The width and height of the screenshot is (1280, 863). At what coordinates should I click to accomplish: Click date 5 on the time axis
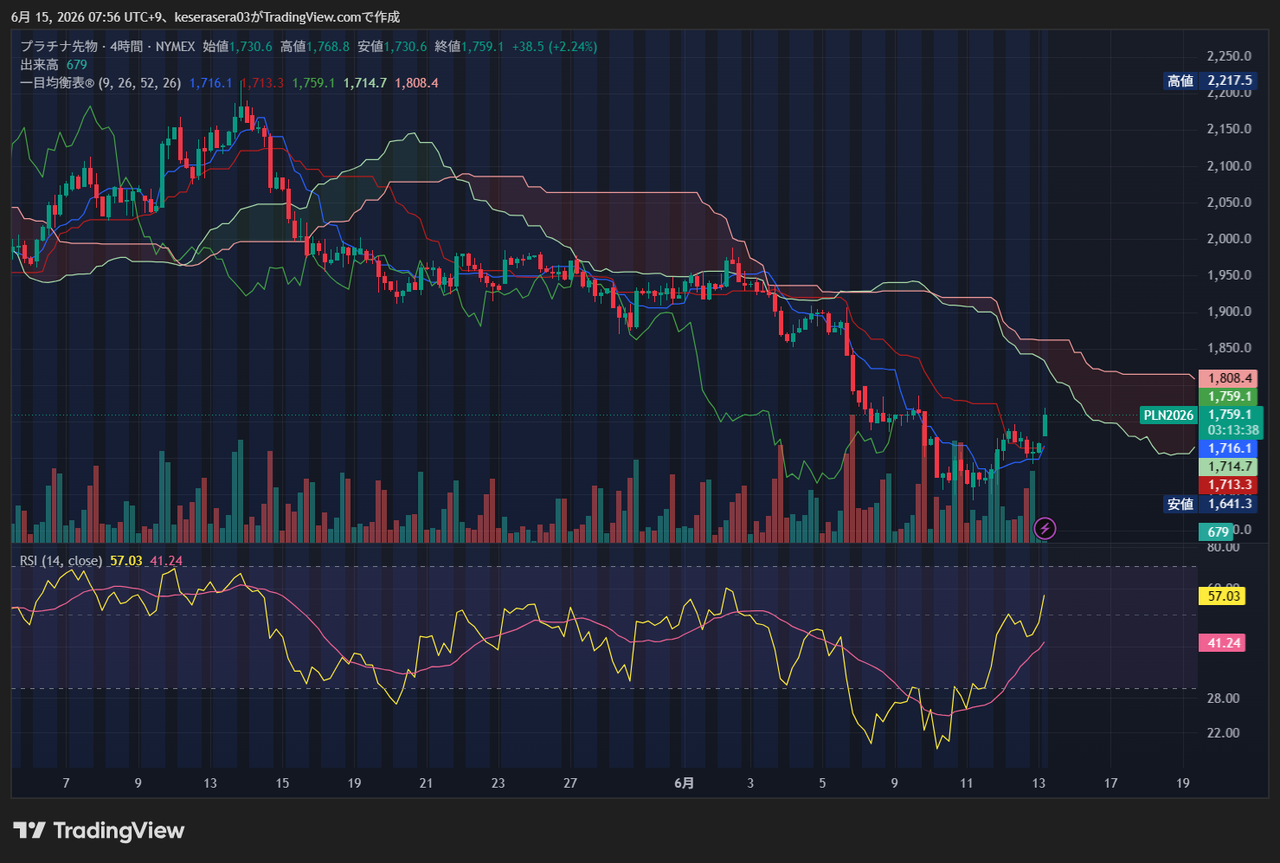(x=822, y=783)
